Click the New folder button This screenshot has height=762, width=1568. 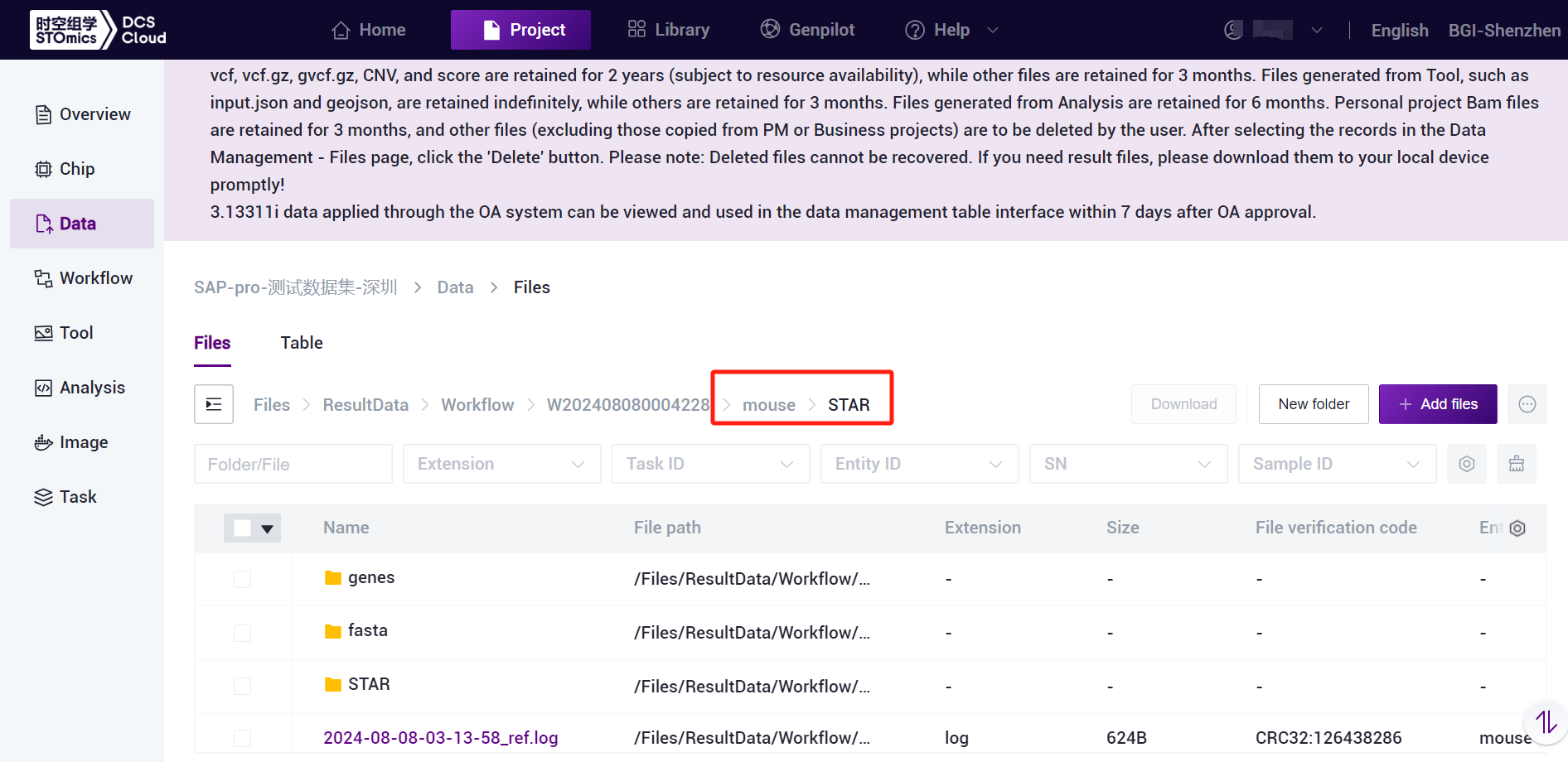point(1314,404)
